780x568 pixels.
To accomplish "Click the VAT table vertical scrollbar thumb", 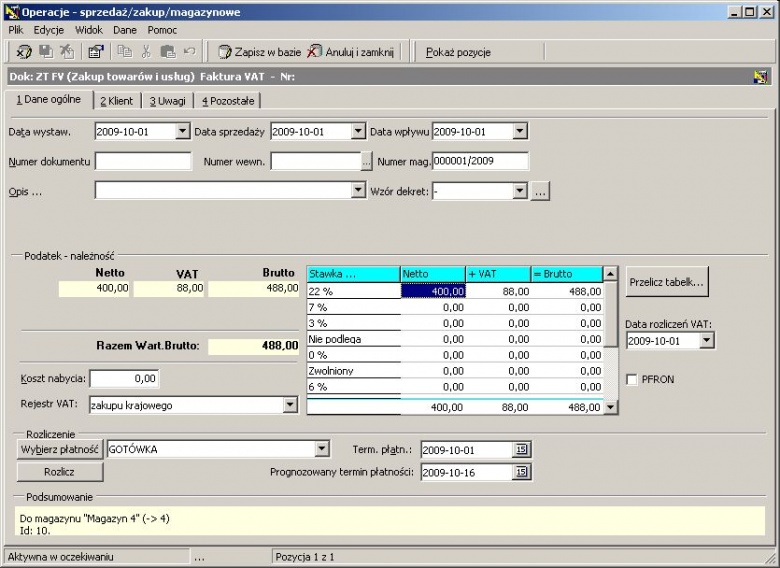I will 610,314.
